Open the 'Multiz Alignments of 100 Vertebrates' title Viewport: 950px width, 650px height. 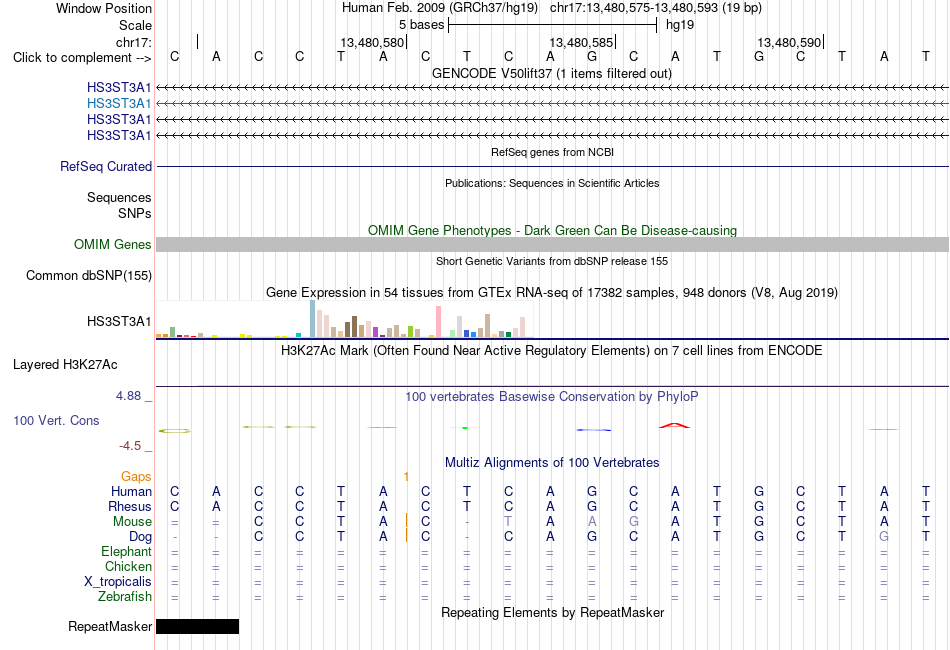point(552,463)
